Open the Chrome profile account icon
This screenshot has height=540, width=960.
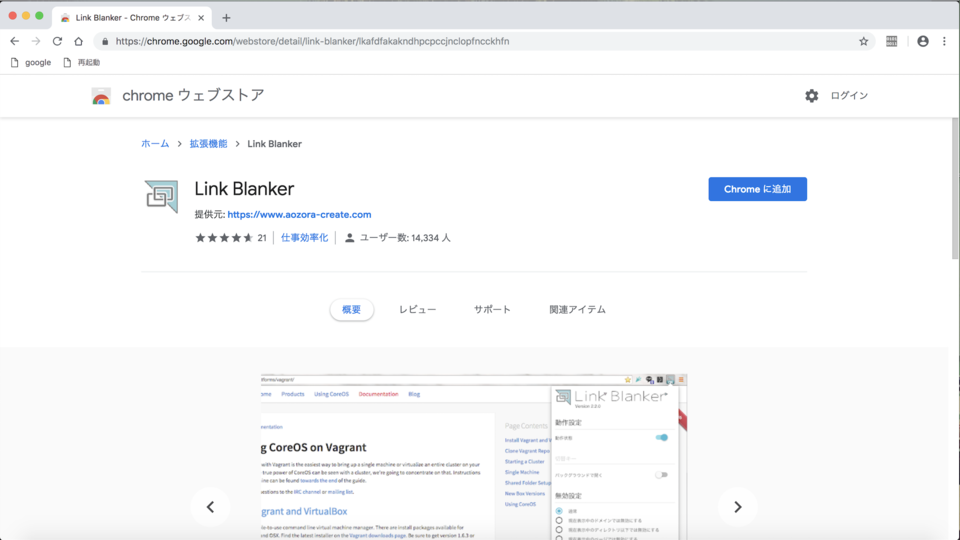923,41
